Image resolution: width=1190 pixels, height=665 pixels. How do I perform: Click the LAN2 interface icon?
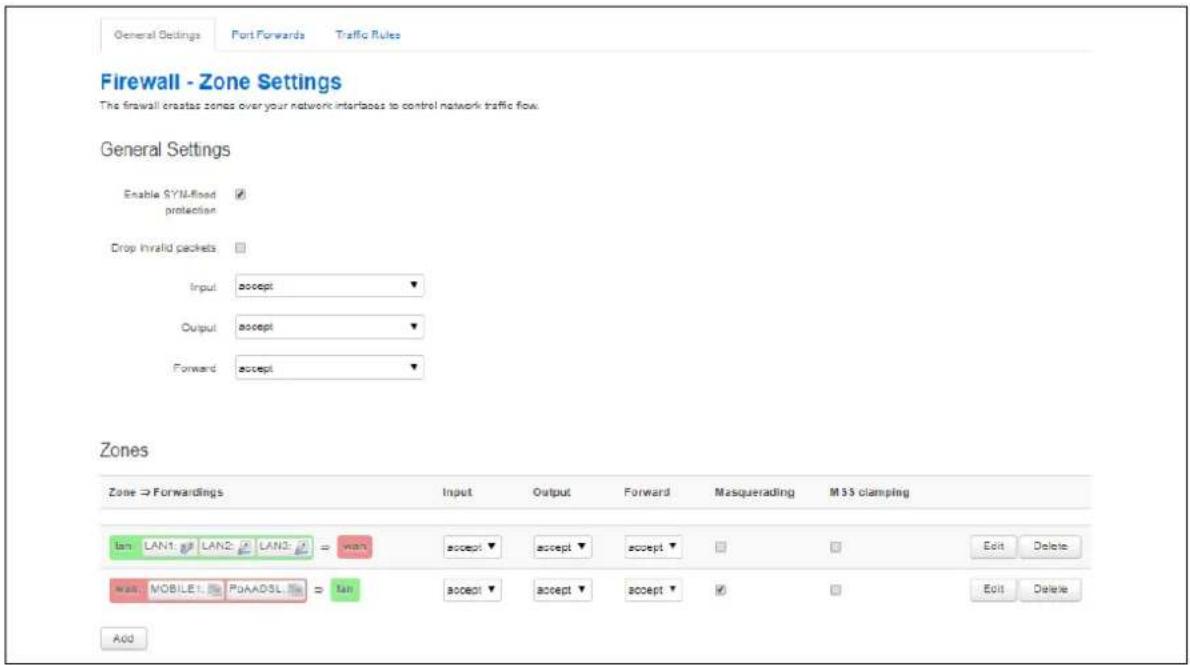(x=244, y=547)
